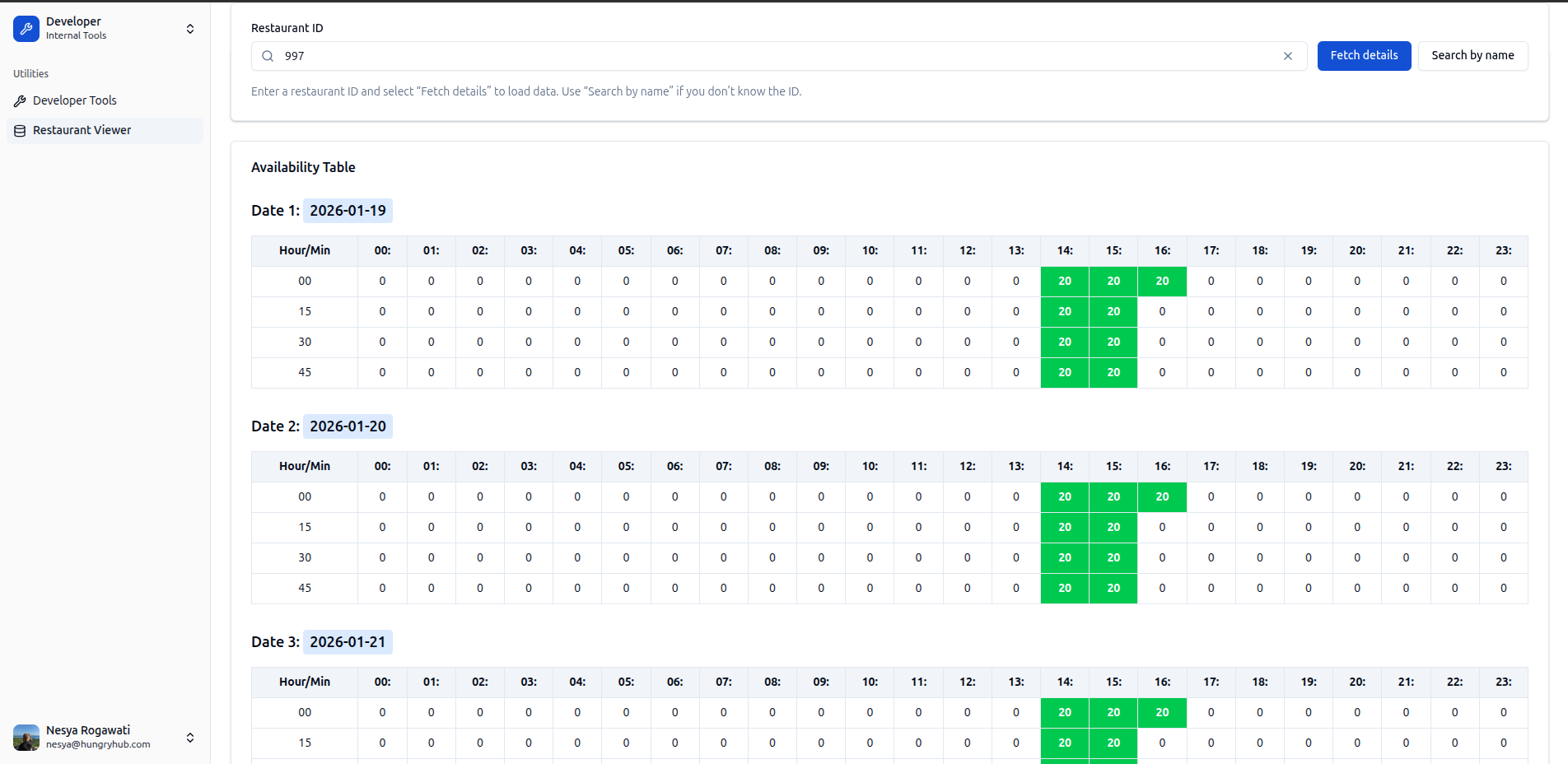1568x764 pixels.
Task: Click green 14:00 cell for Date 1
Action: 1064,281
